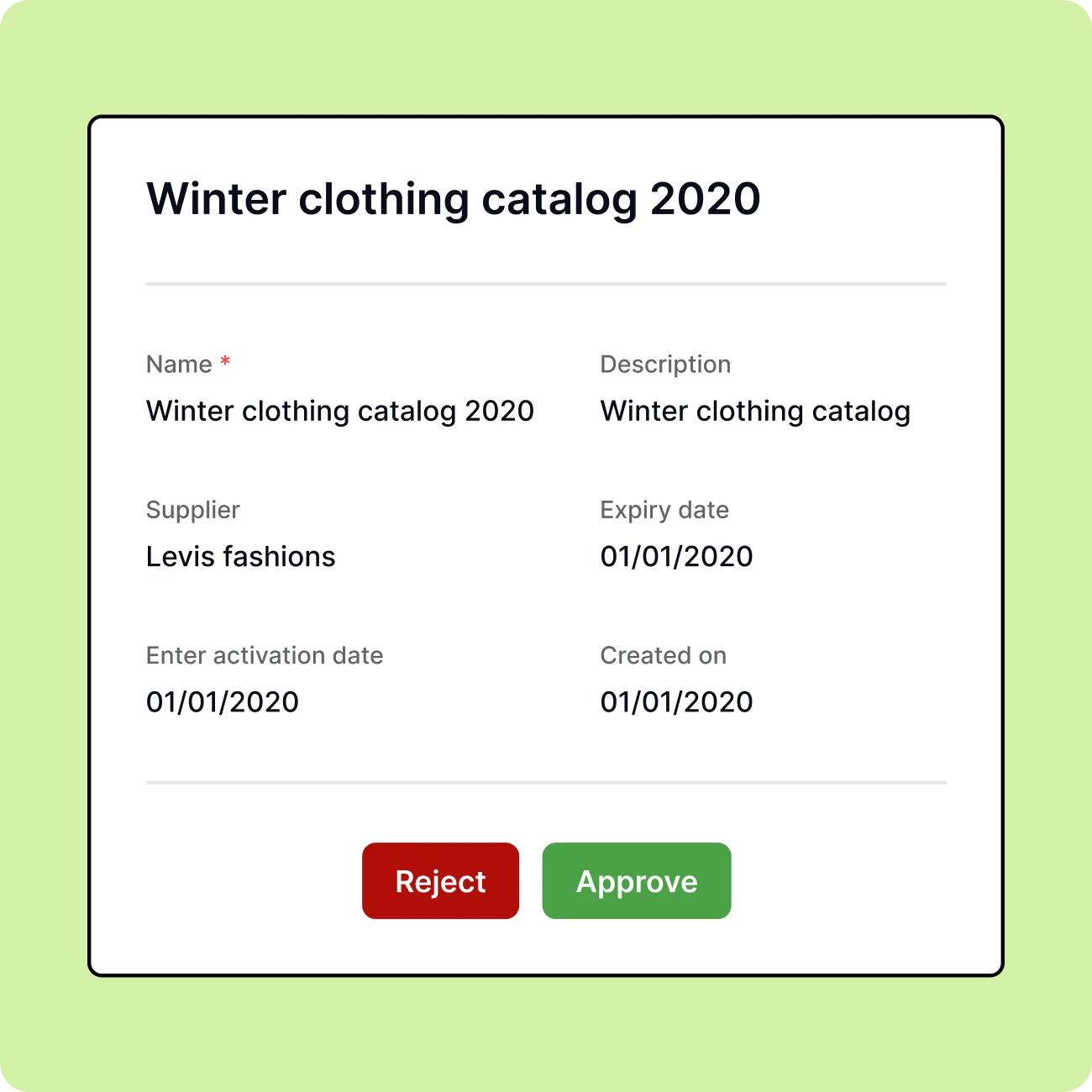Select the expiry date value 01/01/2020
This screenshot has height=1092, width=1092.
[x=677, y=556]
